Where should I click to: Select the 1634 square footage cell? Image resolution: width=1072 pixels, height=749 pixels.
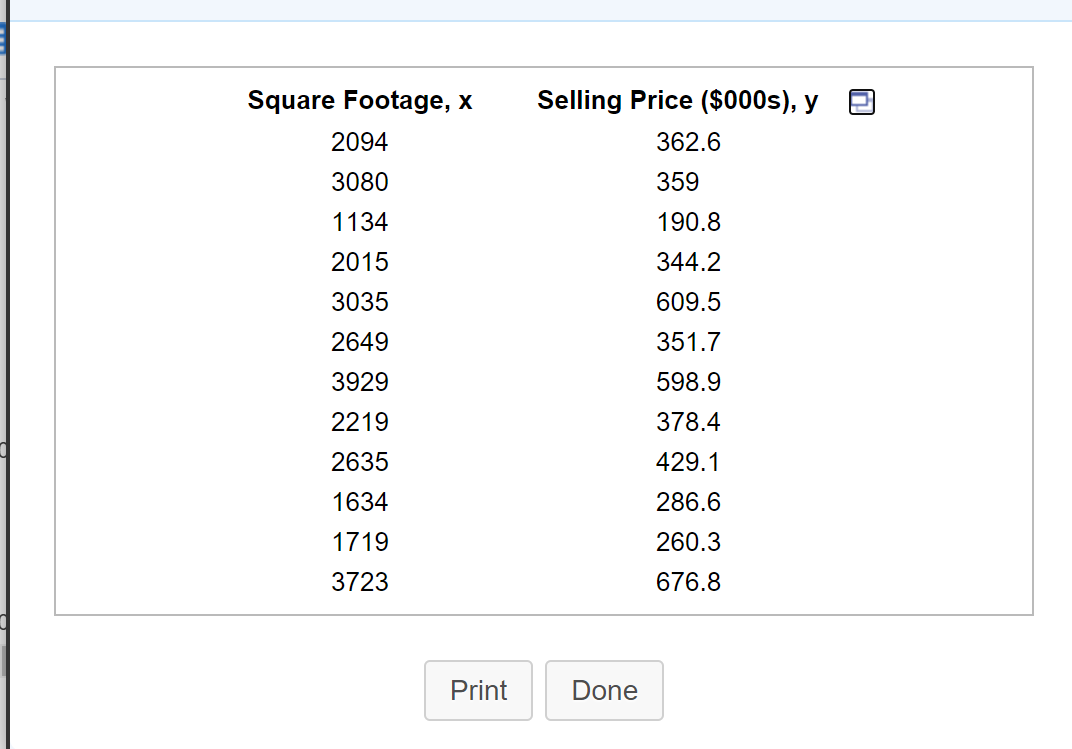(x=360, y=502)
